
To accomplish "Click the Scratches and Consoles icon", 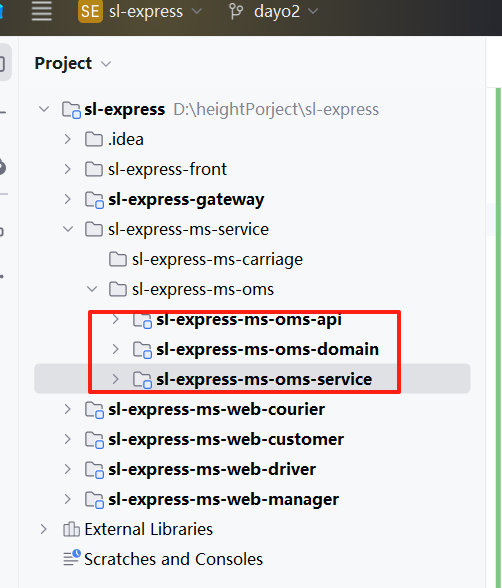I will coord(72,558).
